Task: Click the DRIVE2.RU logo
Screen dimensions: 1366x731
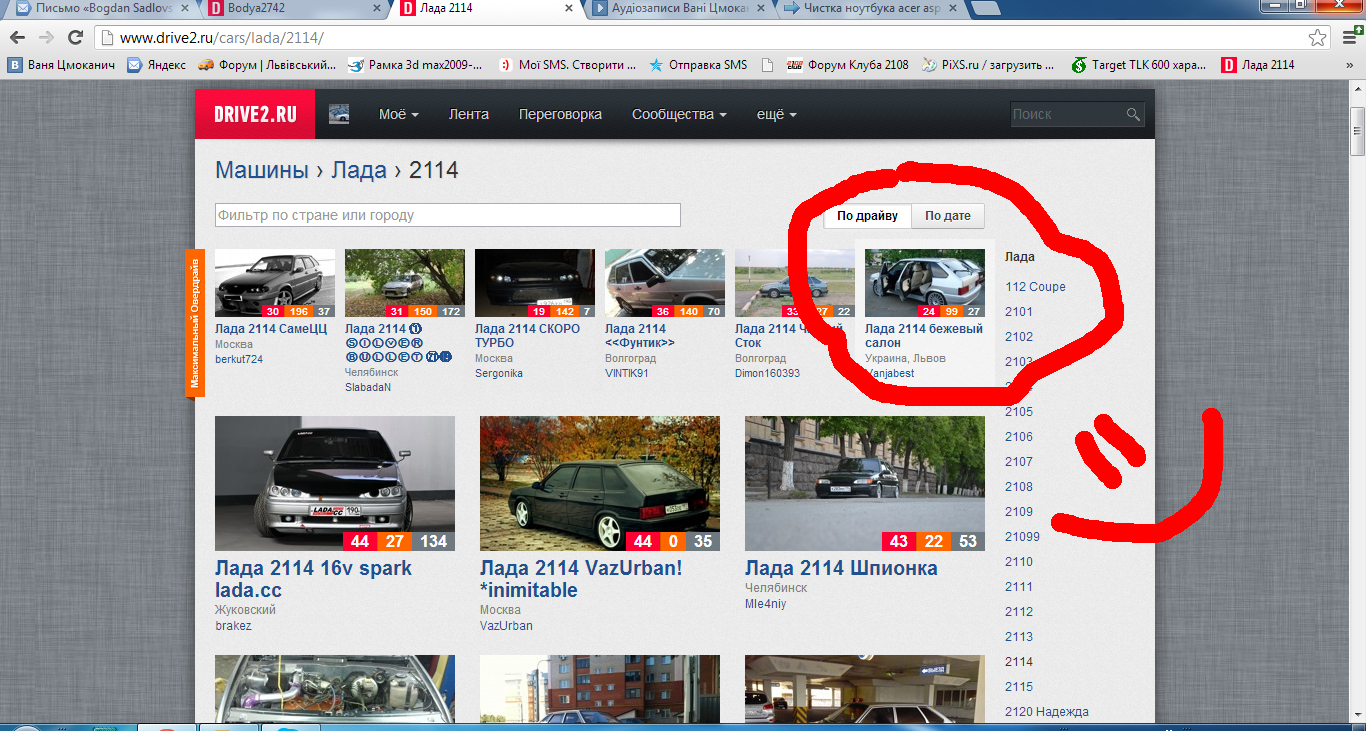Action: pos(255,114)
